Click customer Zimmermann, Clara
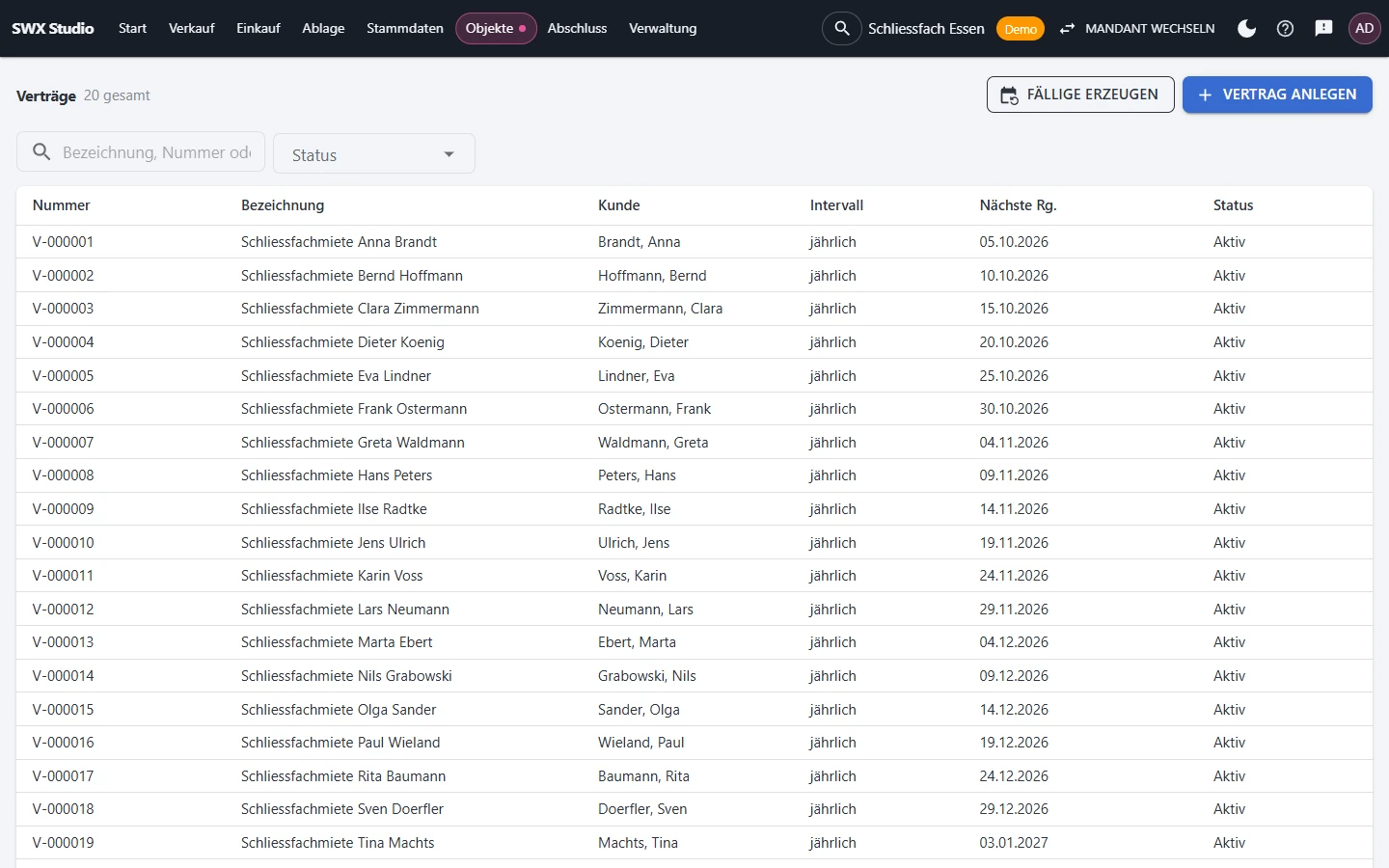Viewport: 1389px width, 868px height. (660, 309)
